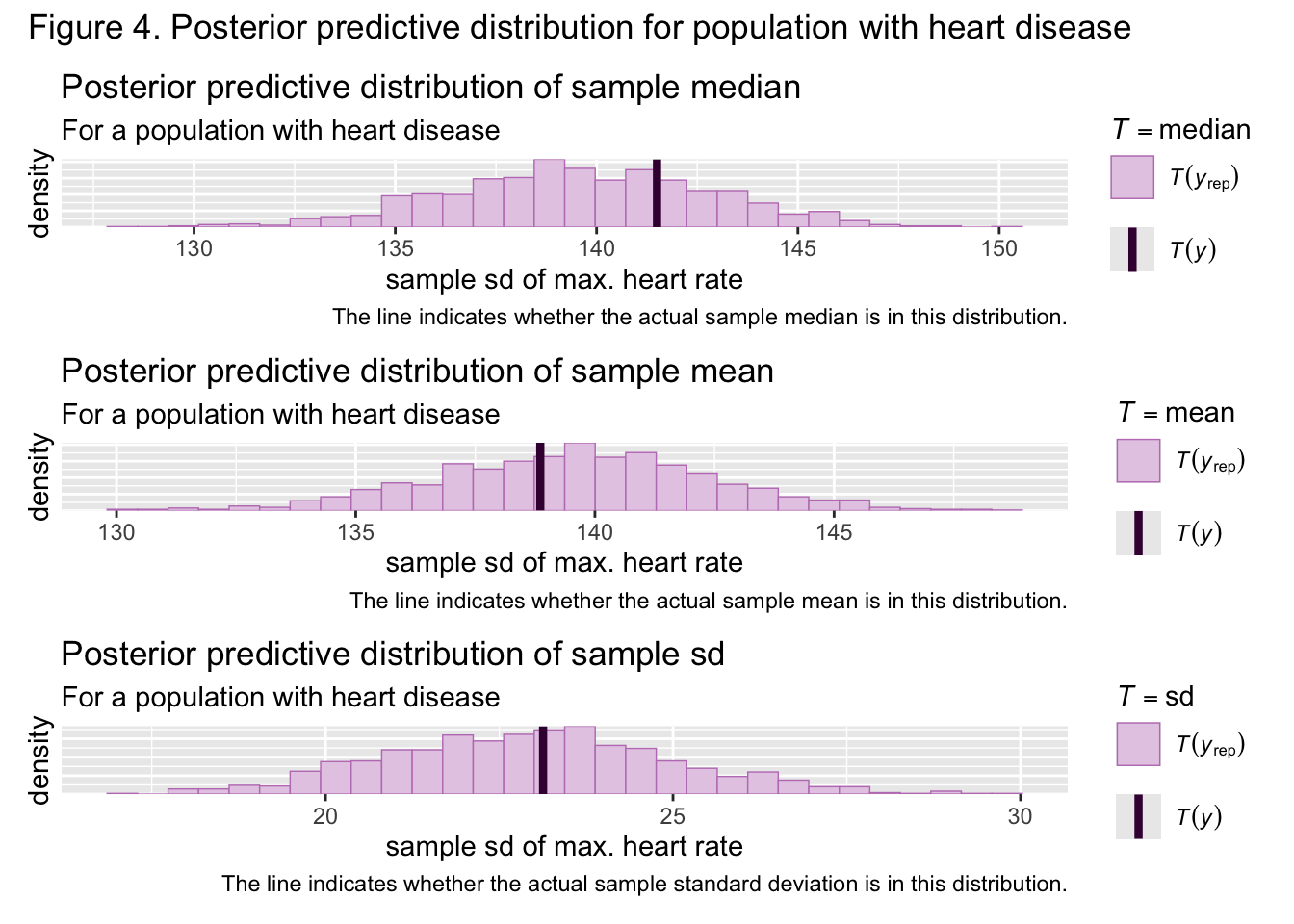Click the T(y) line key in sd legend

(1138, 816)
